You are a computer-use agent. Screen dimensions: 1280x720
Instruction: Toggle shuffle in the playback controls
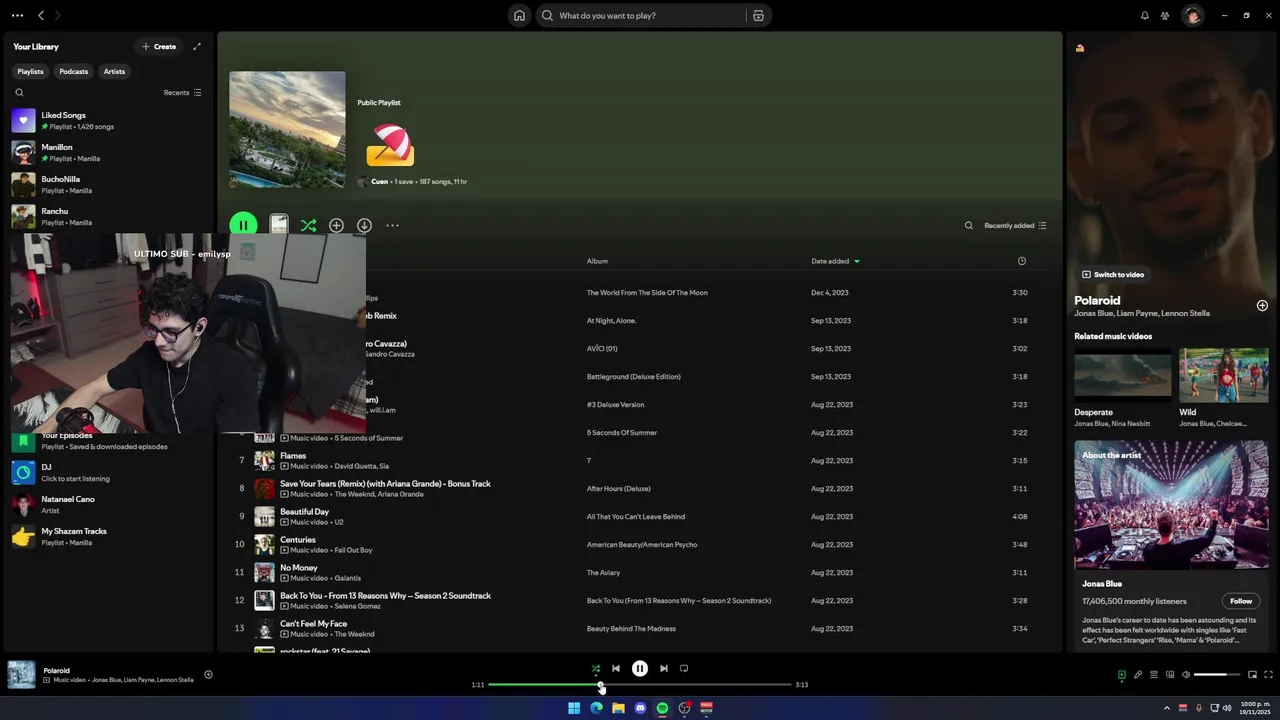pyautogui.click(x=595, y=669)
